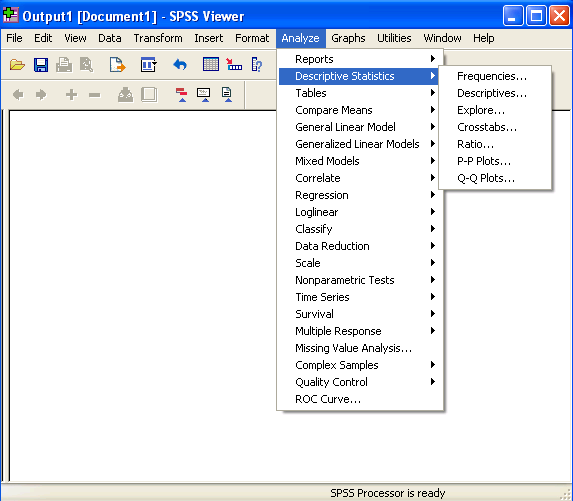Screen dimensions: 573x501
Task: Open the Edit menu
Action: click(x=43, y=38)
